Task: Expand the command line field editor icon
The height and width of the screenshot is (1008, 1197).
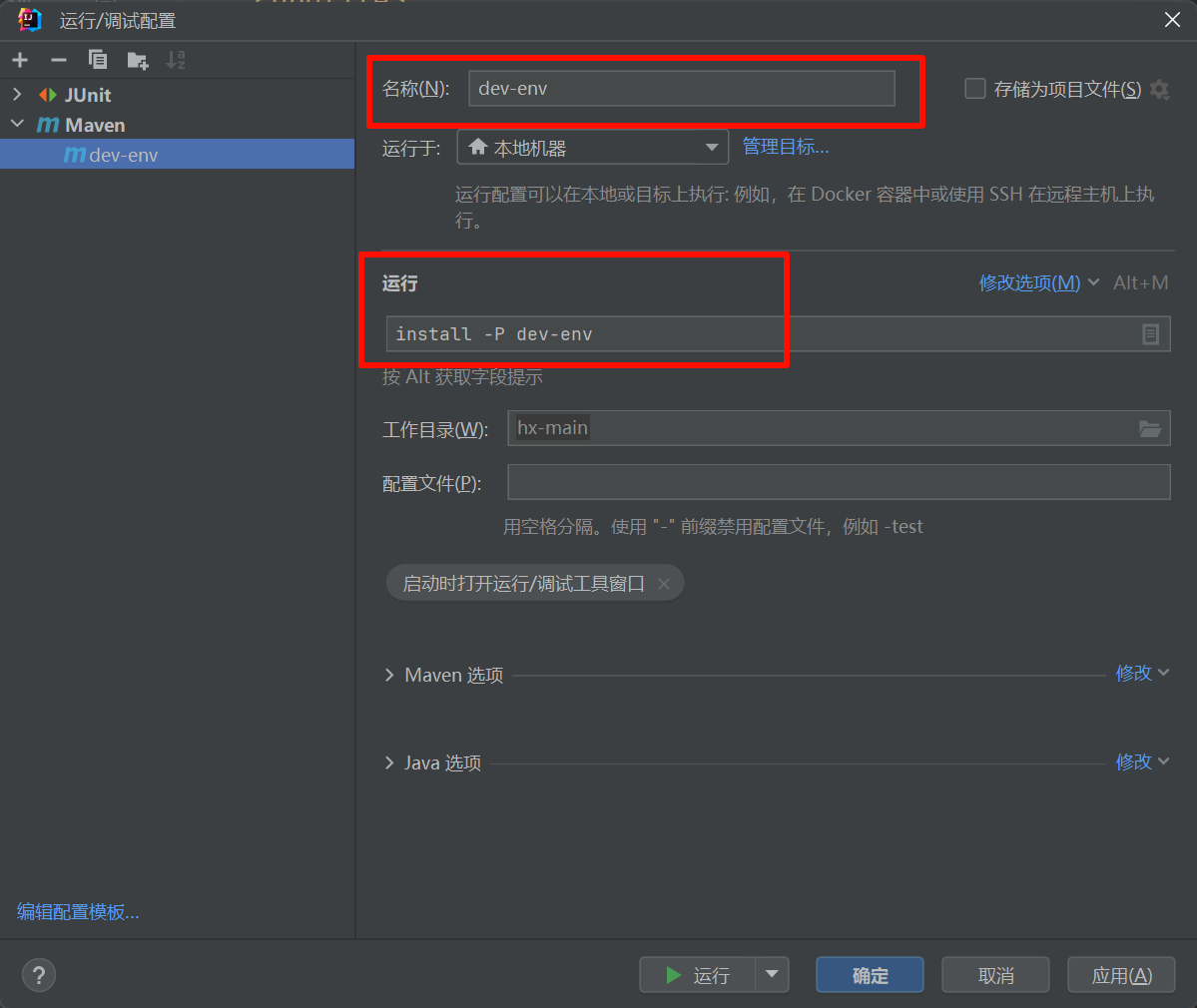Action: point(1150,334)
